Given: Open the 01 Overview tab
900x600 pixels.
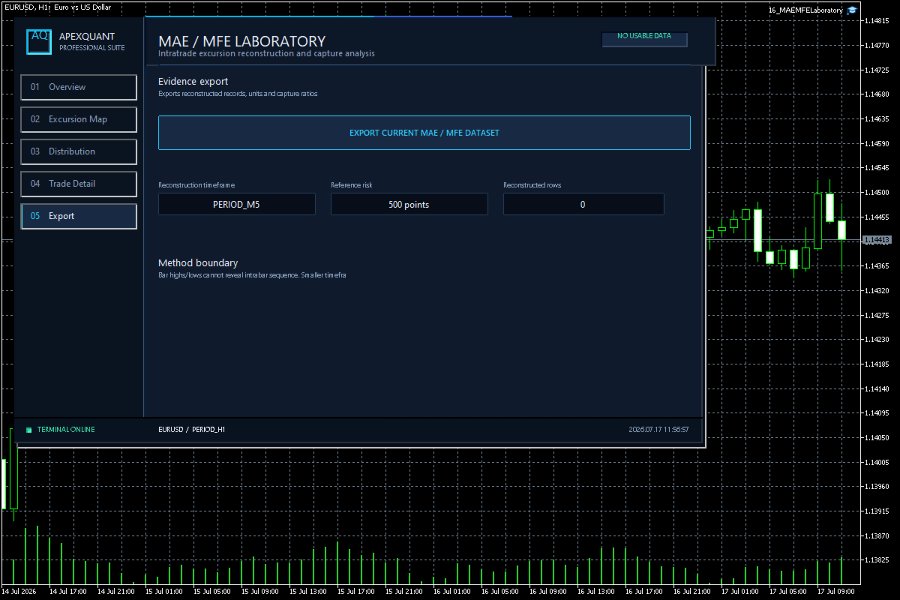Looking at the screenshot, I should pos(79,87).
